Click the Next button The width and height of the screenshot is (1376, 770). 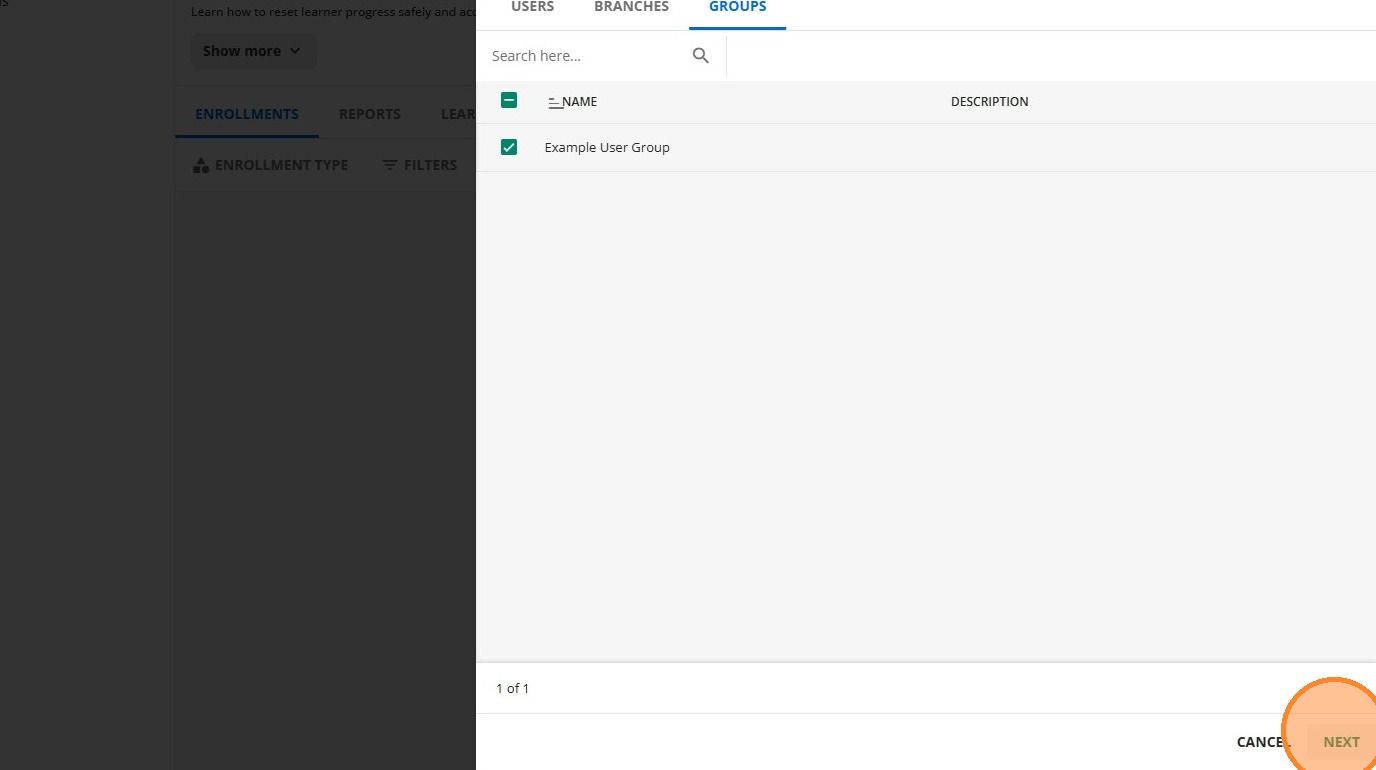coord(1341,742)
